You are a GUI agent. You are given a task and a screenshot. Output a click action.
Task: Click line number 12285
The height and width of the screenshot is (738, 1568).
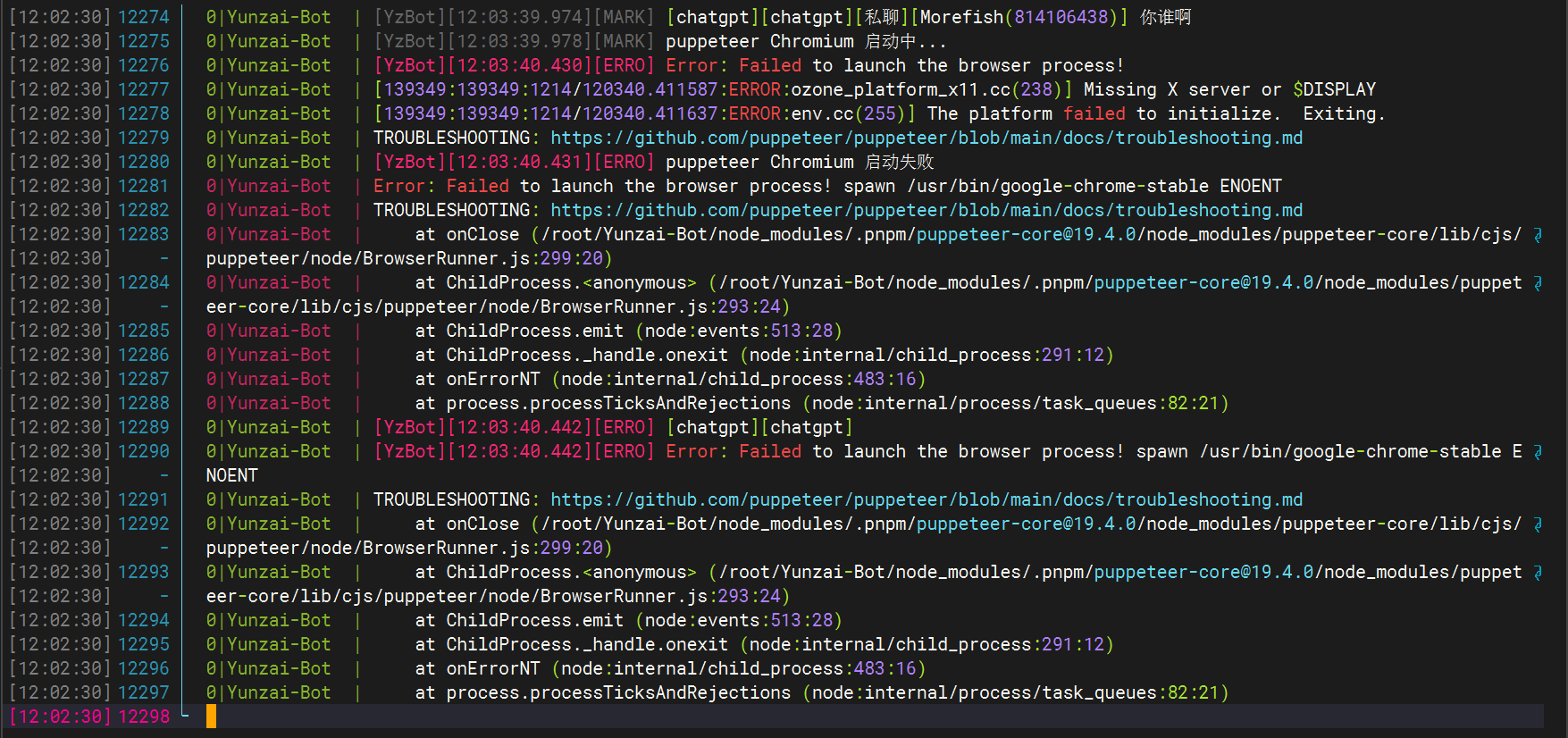(x=144, y=331)
